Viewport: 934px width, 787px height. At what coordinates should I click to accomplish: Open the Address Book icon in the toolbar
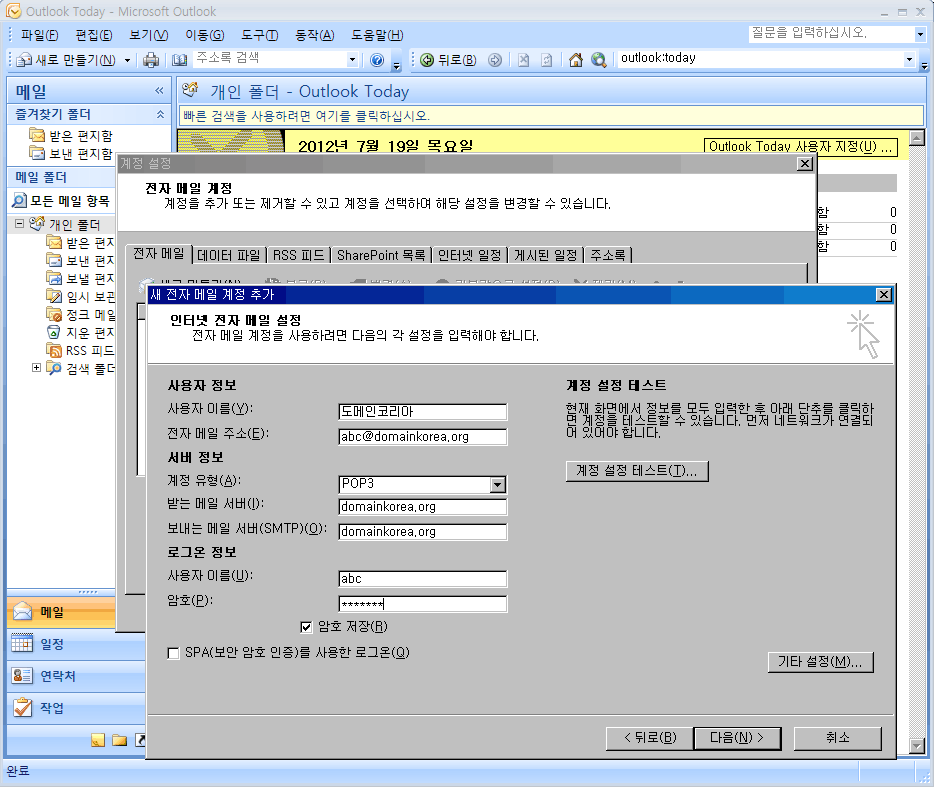(x=179, y=60)
